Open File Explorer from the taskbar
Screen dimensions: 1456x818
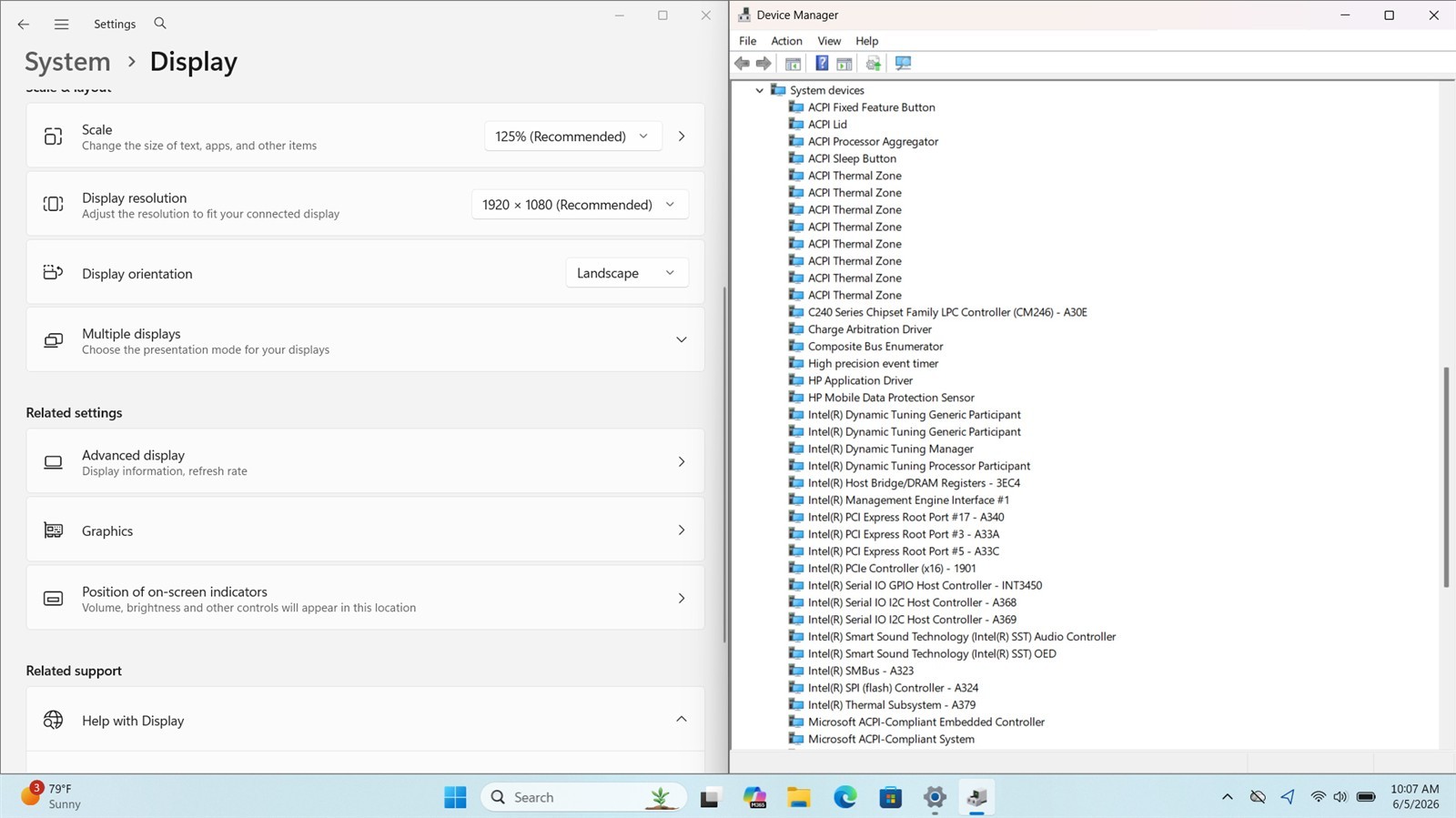pos(799,798)
